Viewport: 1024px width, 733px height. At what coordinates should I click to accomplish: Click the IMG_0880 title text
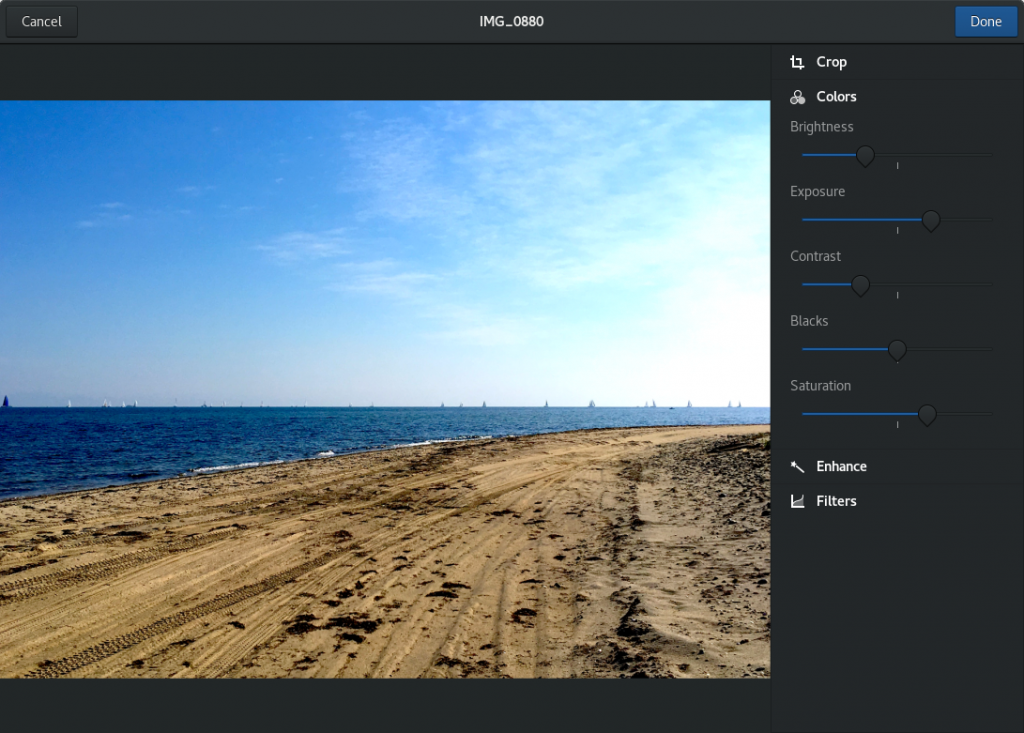511,21
